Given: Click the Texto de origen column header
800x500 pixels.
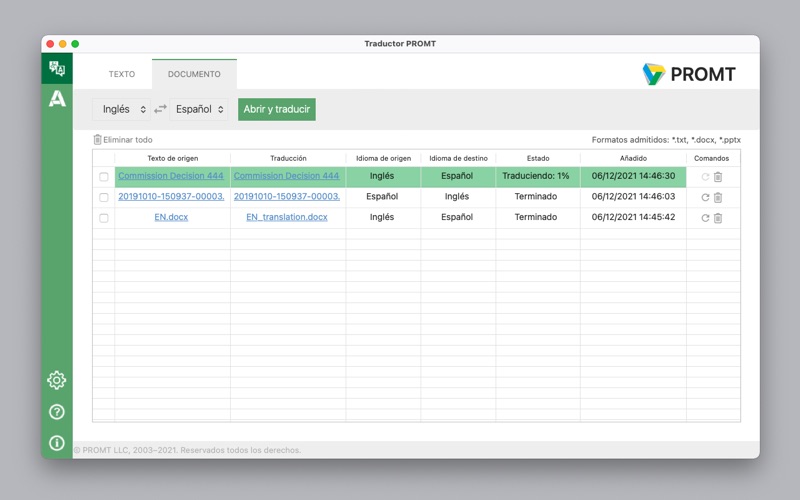Looking at the screenshot, I should click(172, 158).
